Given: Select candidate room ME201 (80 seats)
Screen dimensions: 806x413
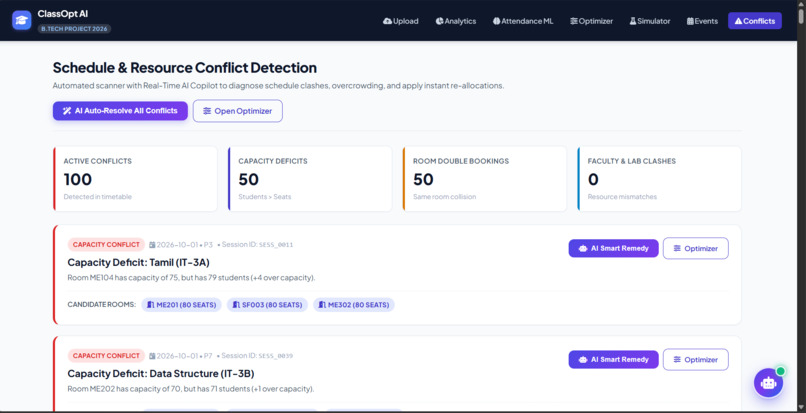Looking at the screenshot, I should tap(181, 304).
